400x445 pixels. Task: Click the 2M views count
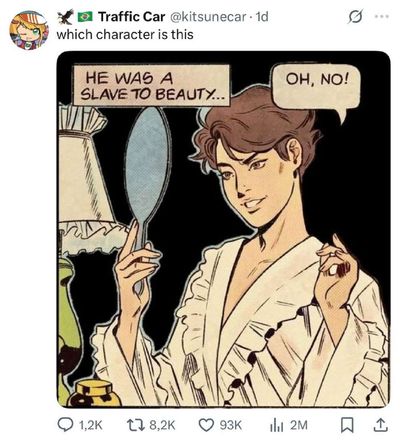tap(298, 425)
